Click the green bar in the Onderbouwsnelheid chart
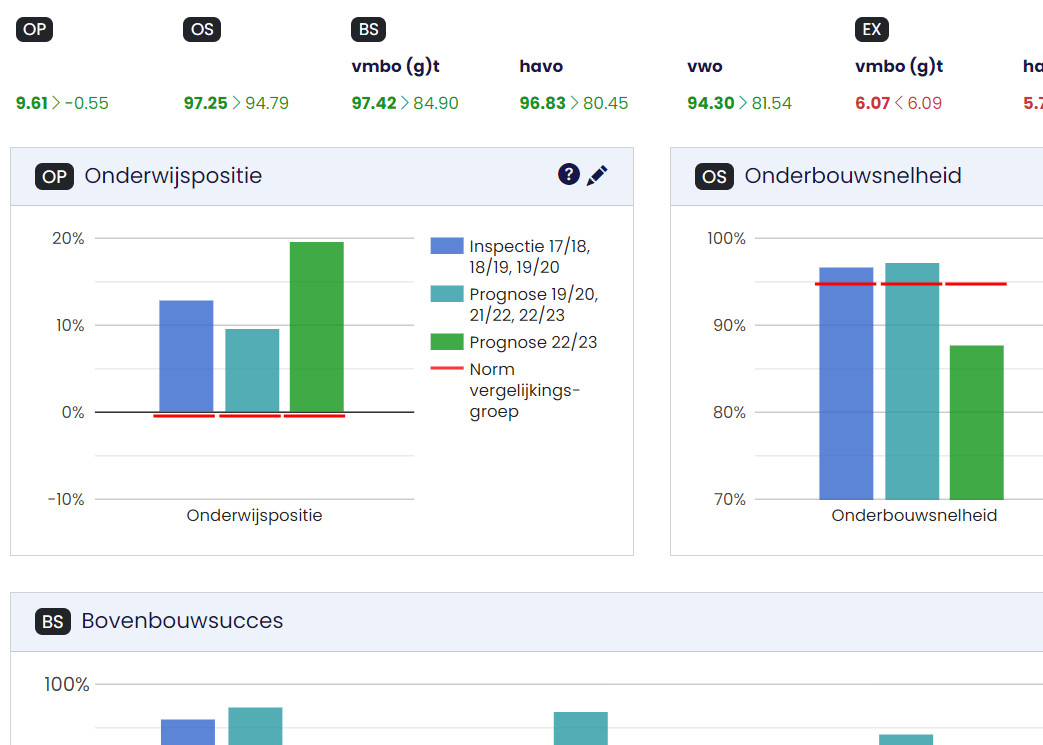The height and width of the screenshot is (745, 1043). click(x=976, y=422)
